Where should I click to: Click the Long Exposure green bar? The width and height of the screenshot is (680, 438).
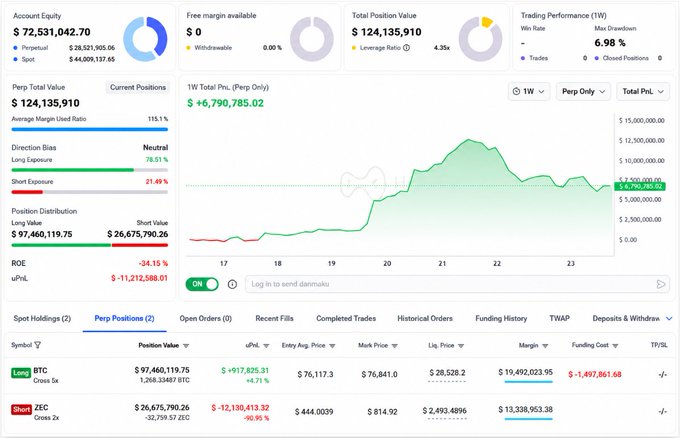(x=72, y=170)
